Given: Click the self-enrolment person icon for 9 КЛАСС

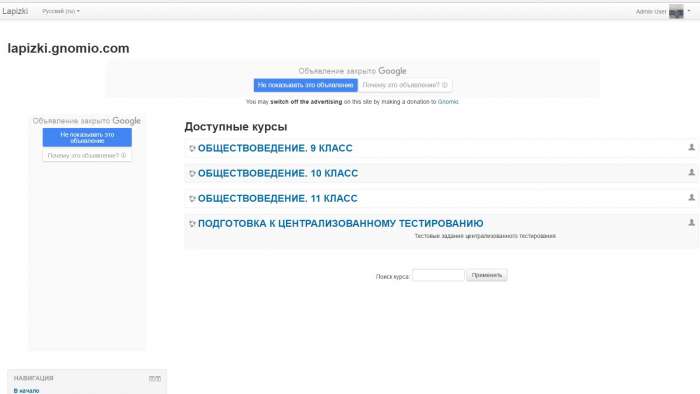Looking at the screenshot, I should (x=692, y=147).
